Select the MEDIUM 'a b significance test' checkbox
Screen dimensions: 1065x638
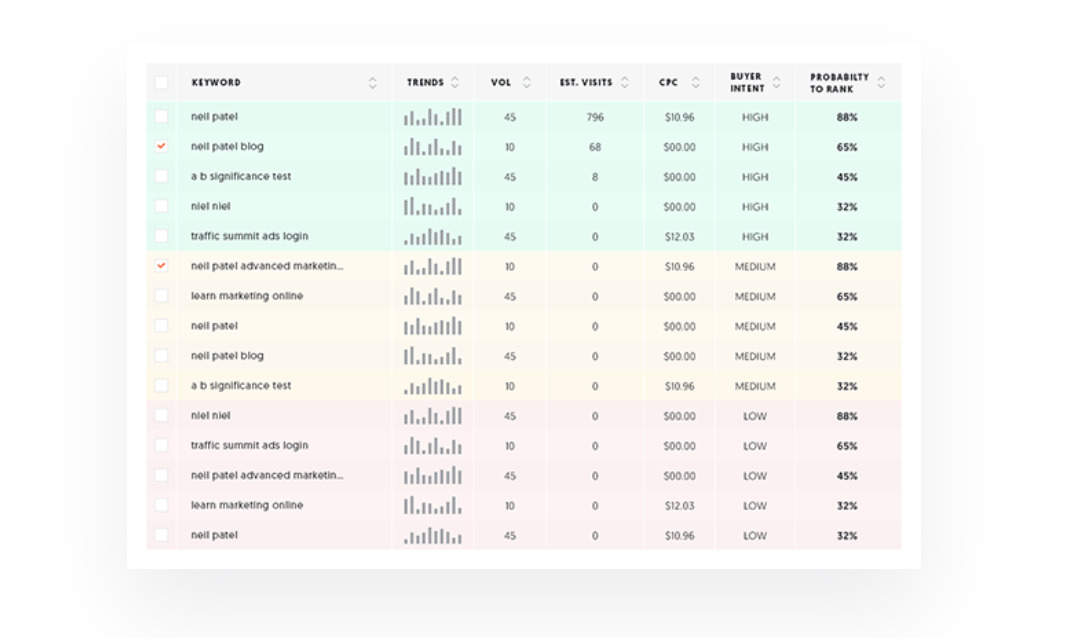pos(161,386)
